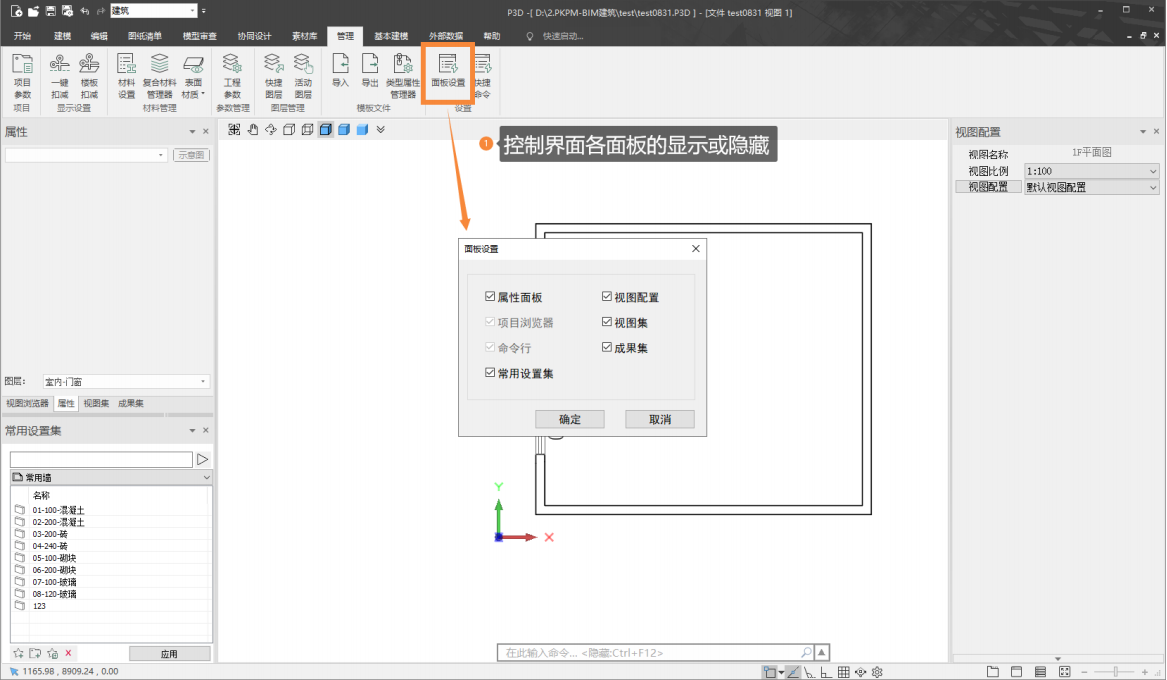This screenshot has height=680, width=1167.
Task: Click 应用 button in 常用设置集 panel
Action: pyautogui.click(x=169, y=654)
